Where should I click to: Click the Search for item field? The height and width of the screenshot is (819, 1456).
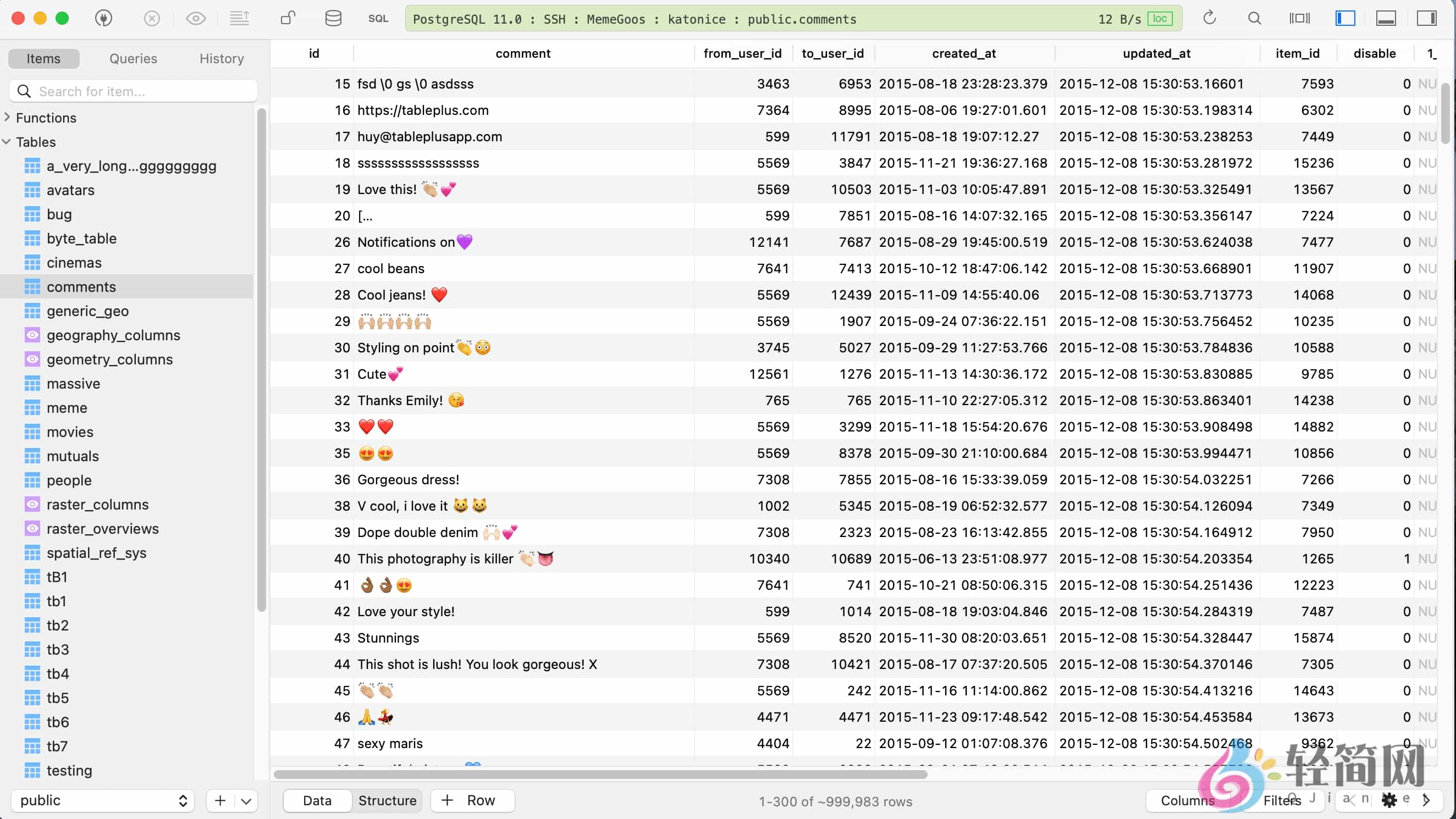(x=134, y=91)
